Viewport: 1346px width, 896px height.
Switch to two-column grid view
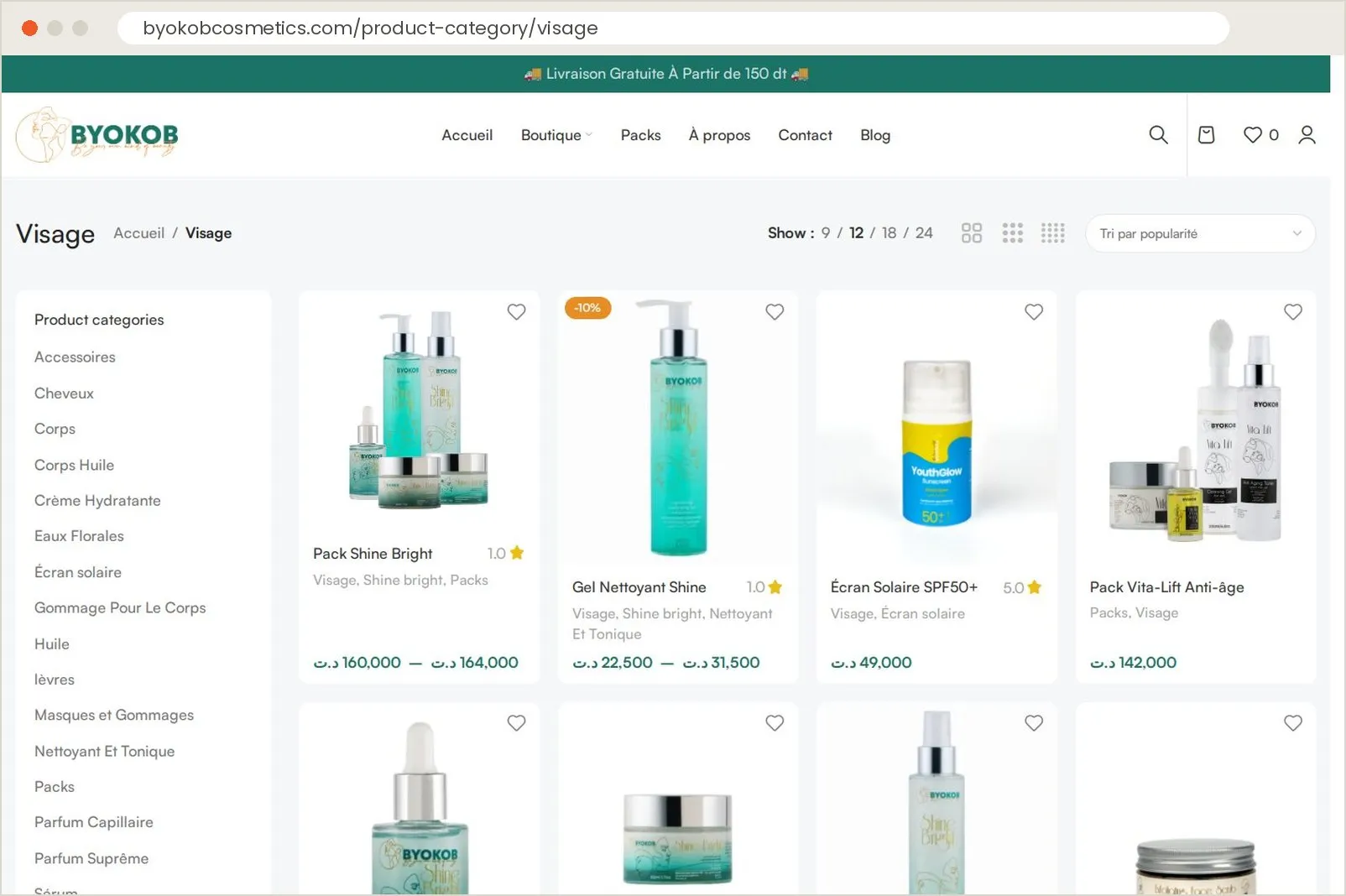coord(972,233)
